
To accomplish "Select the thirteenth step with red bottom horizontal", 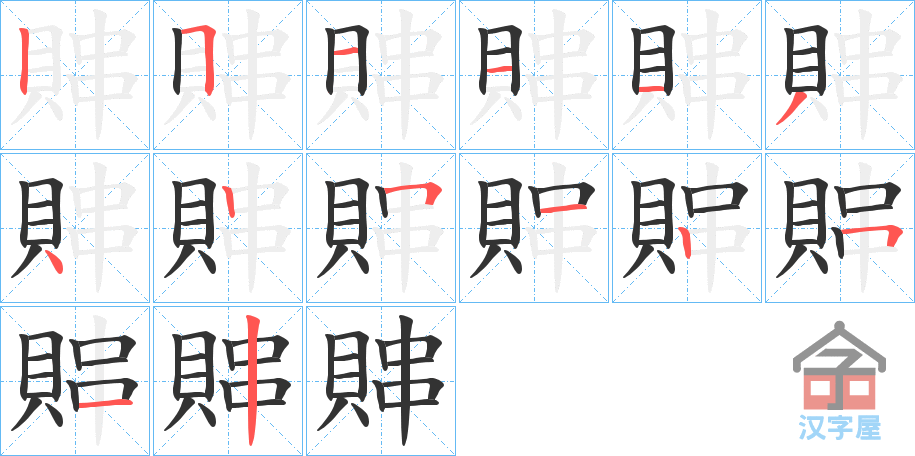I will tap(75, 381).
